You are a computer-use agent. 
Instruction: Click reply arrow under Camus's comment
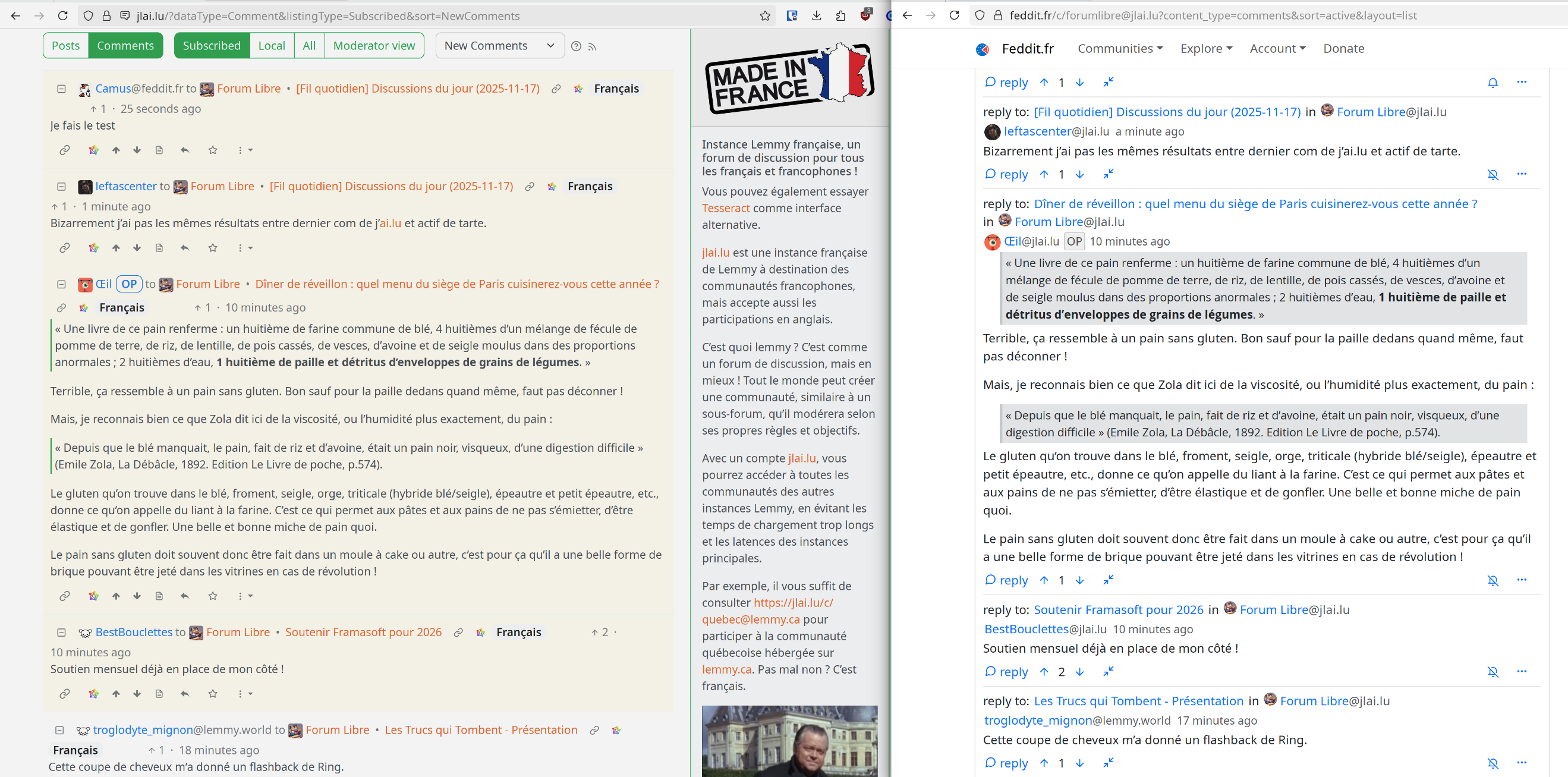click(x=185, y=150)
